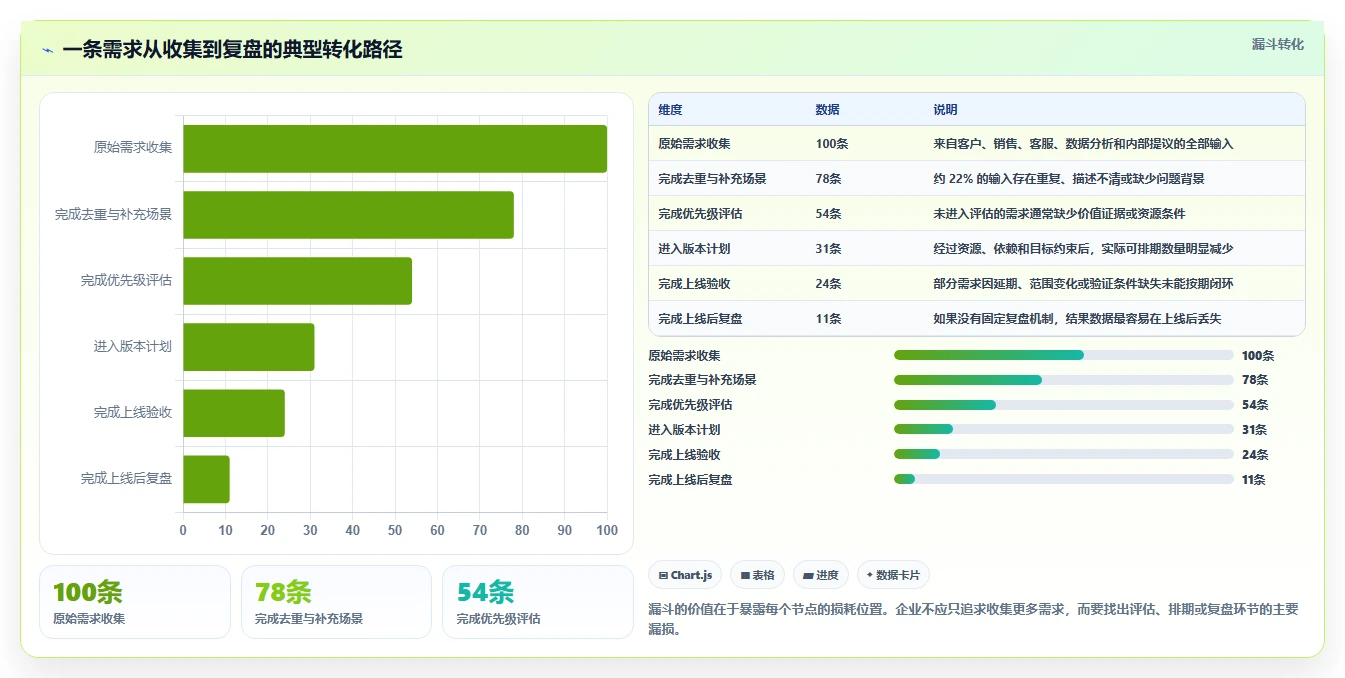Click the 表格 tag chip
This screenshot has height=678, width=1345.
tap(758, 575)
